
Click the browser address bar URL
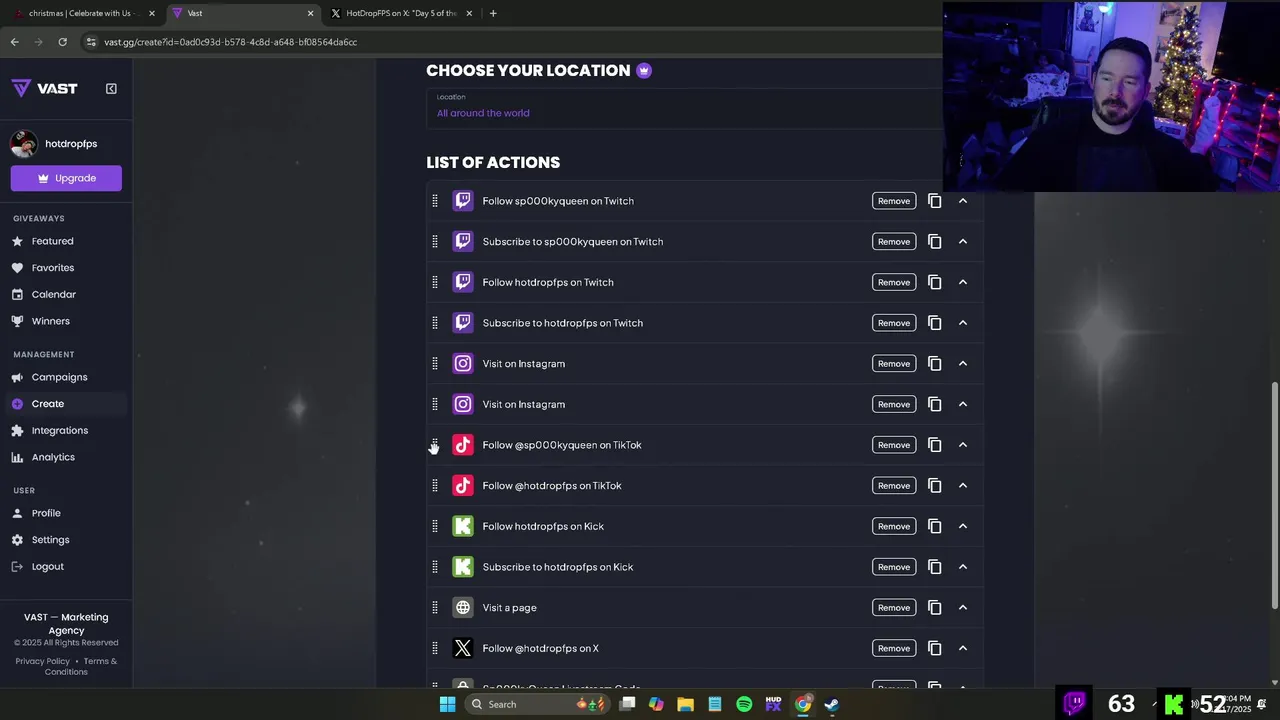230,42
